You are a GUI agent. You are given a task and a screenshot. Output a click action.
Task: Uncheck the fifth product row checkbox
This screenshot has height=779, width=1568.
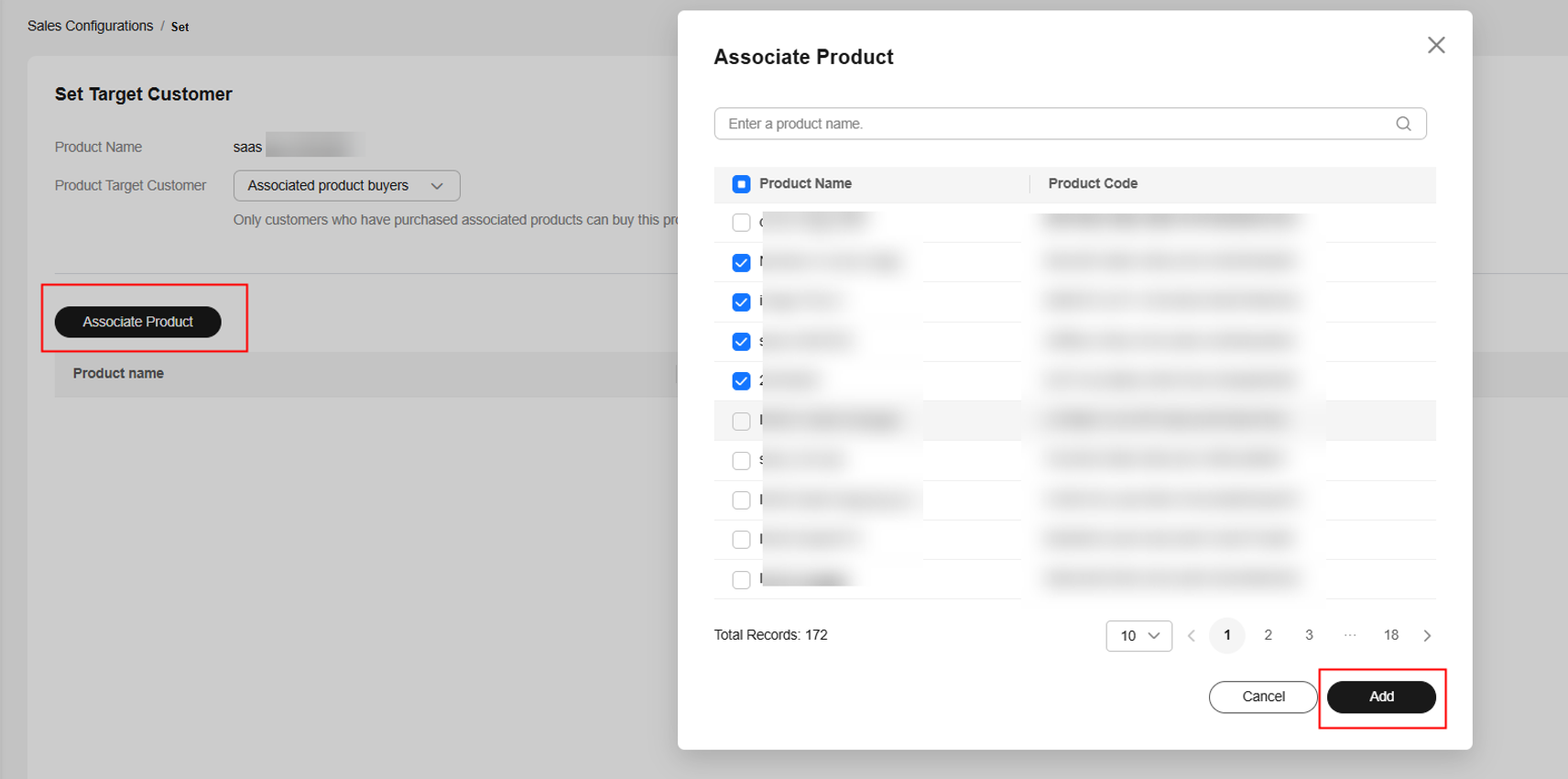[741, 381]
